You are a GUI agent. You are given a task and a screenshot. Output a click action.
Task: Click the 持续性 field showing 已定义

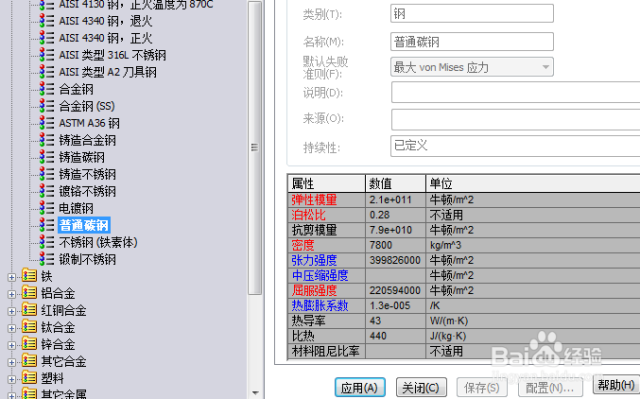point(515,146)
